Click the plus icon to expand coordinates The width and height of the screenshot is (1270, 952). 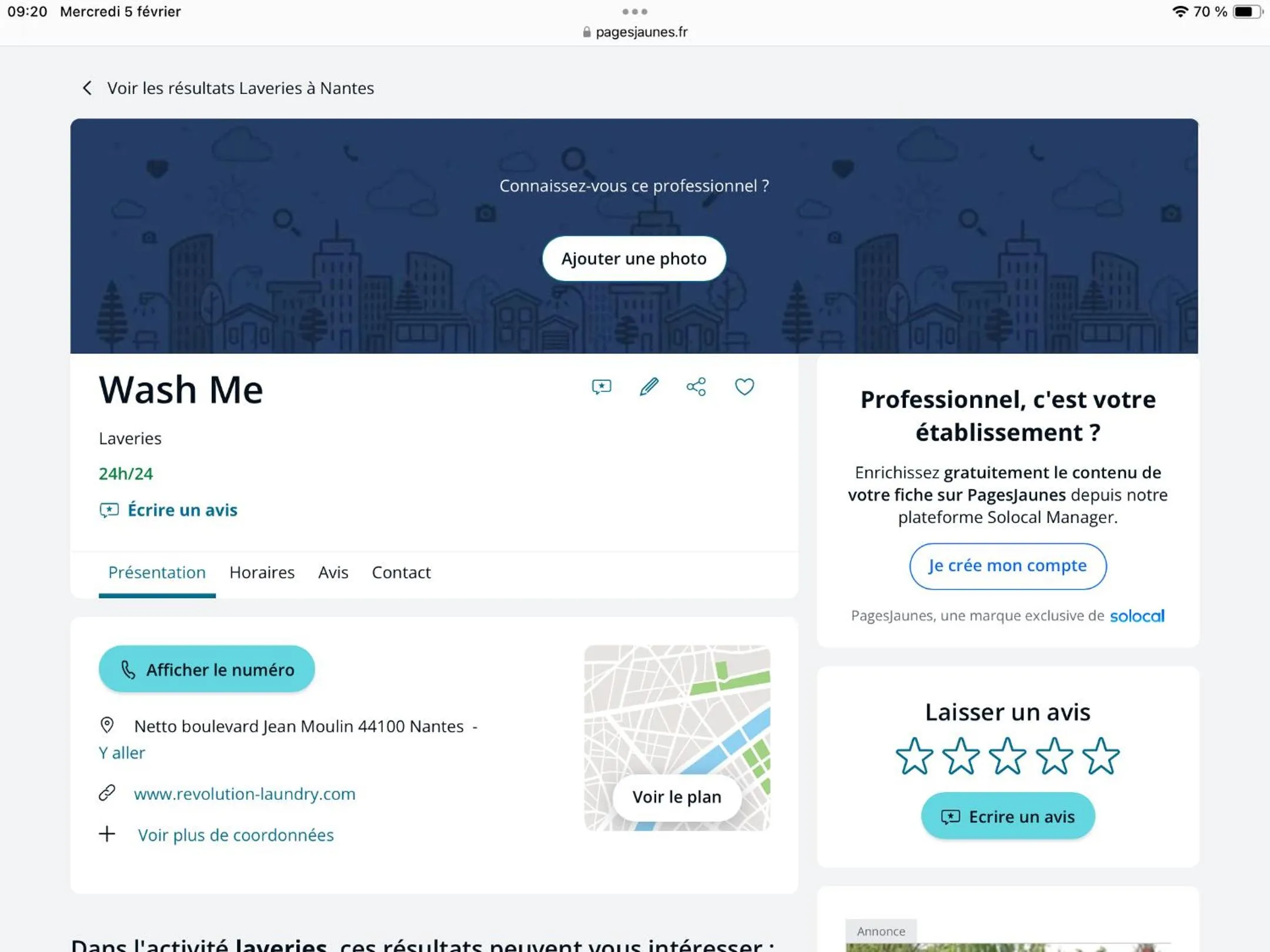point(107,834)
